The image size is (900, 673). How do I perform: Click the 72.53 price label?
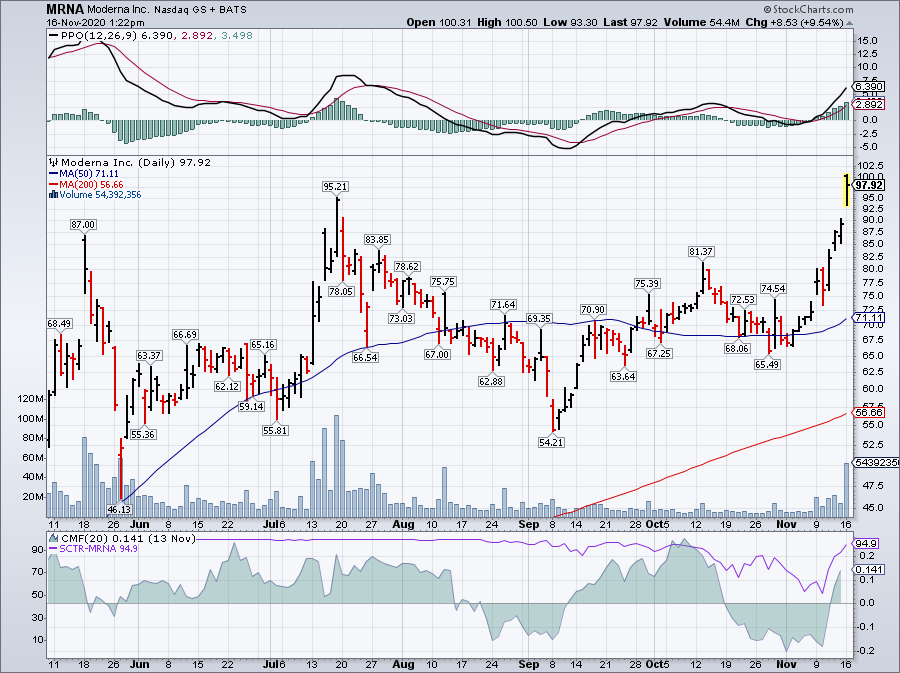pos(743,299)
